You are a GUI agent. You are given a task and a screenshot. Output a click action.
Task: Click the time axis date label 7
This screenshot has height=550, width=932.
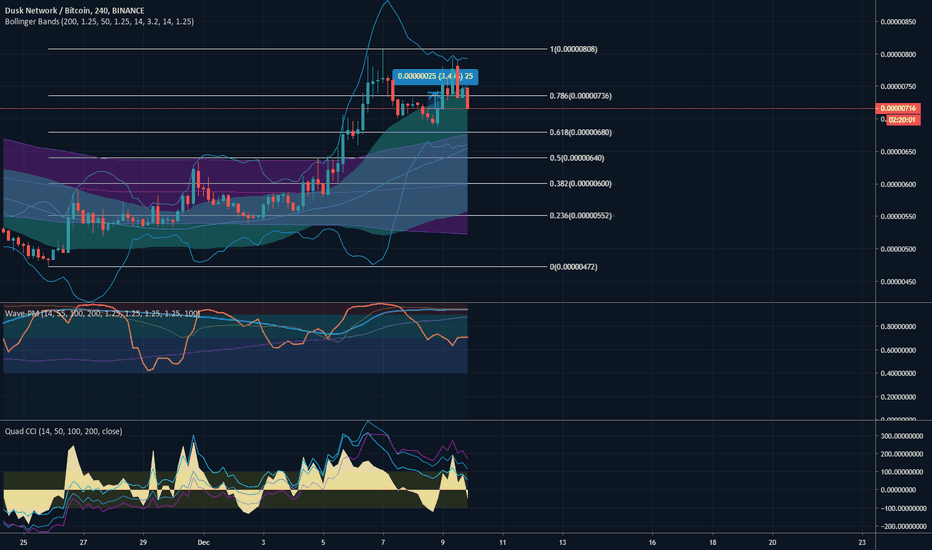pyautogui.click(x=383, y=542)
